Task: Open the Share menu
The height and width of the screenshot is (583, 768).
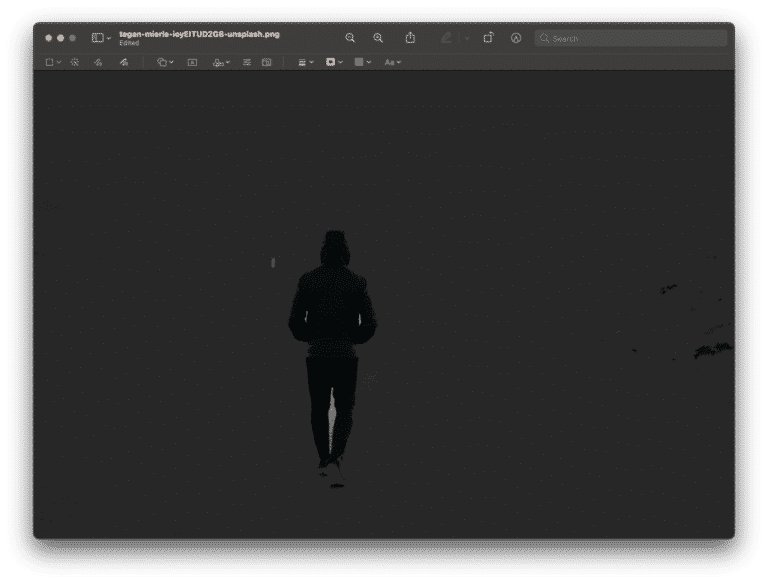Action: (x=410, y=38)
